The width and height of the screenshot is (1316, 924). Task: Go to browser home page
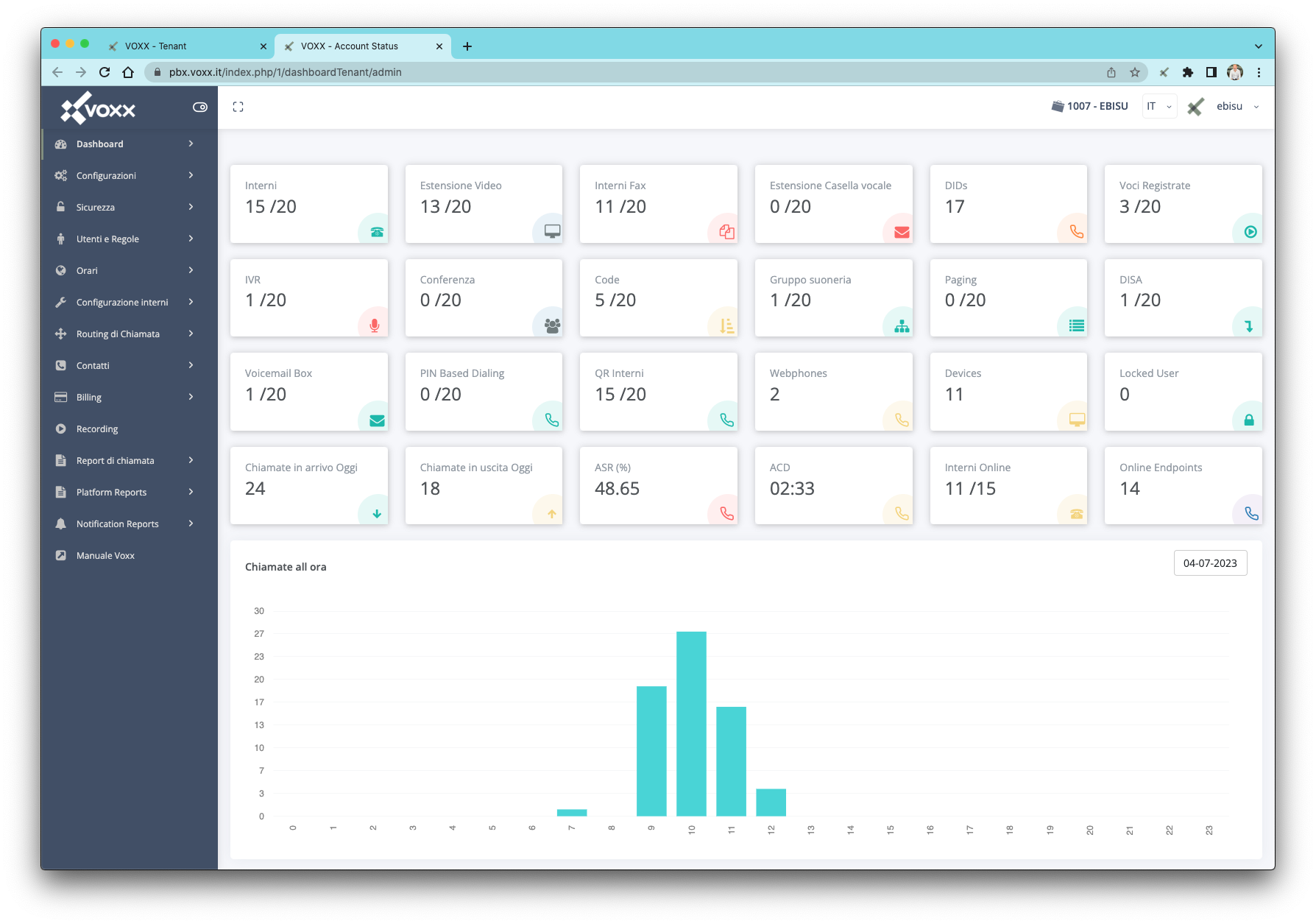coord(128,72)
